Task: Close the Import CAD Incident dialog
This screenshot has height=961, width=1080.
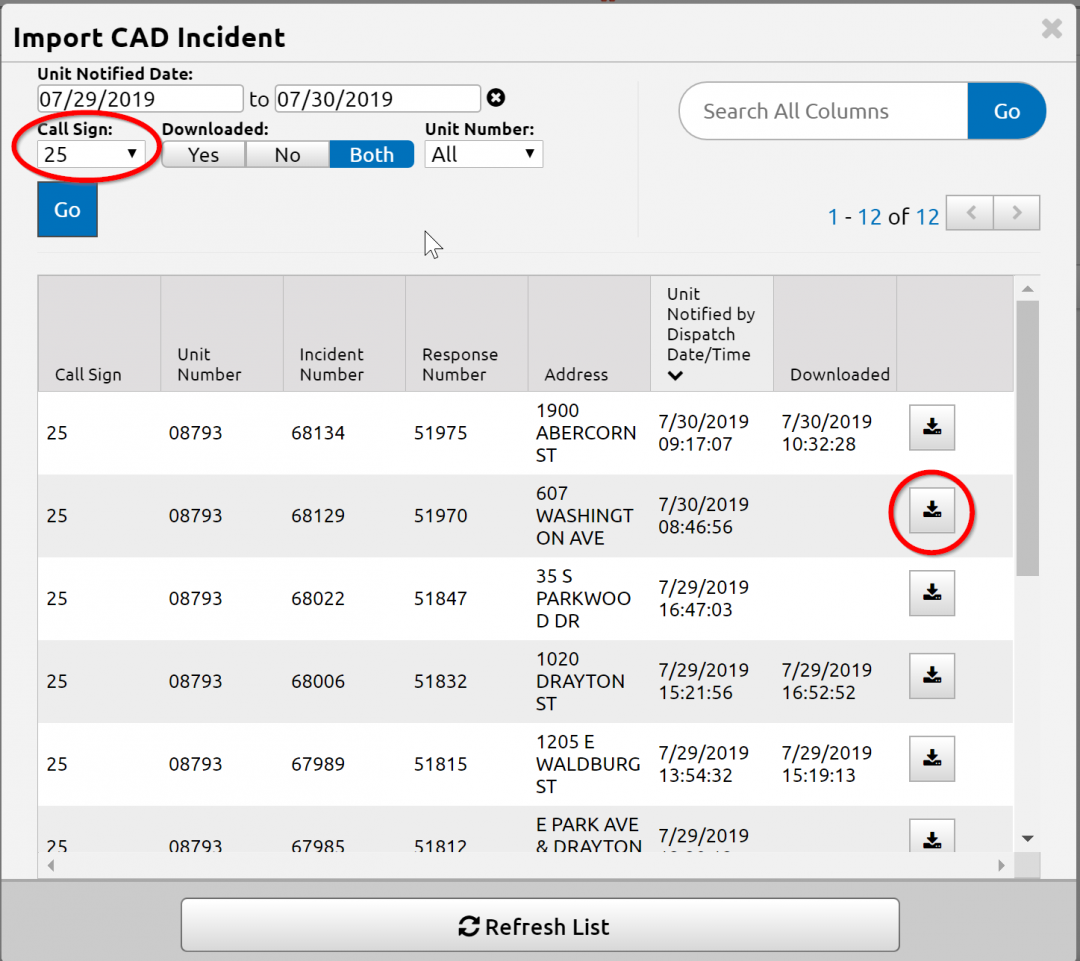Action: coord(1051,29)
